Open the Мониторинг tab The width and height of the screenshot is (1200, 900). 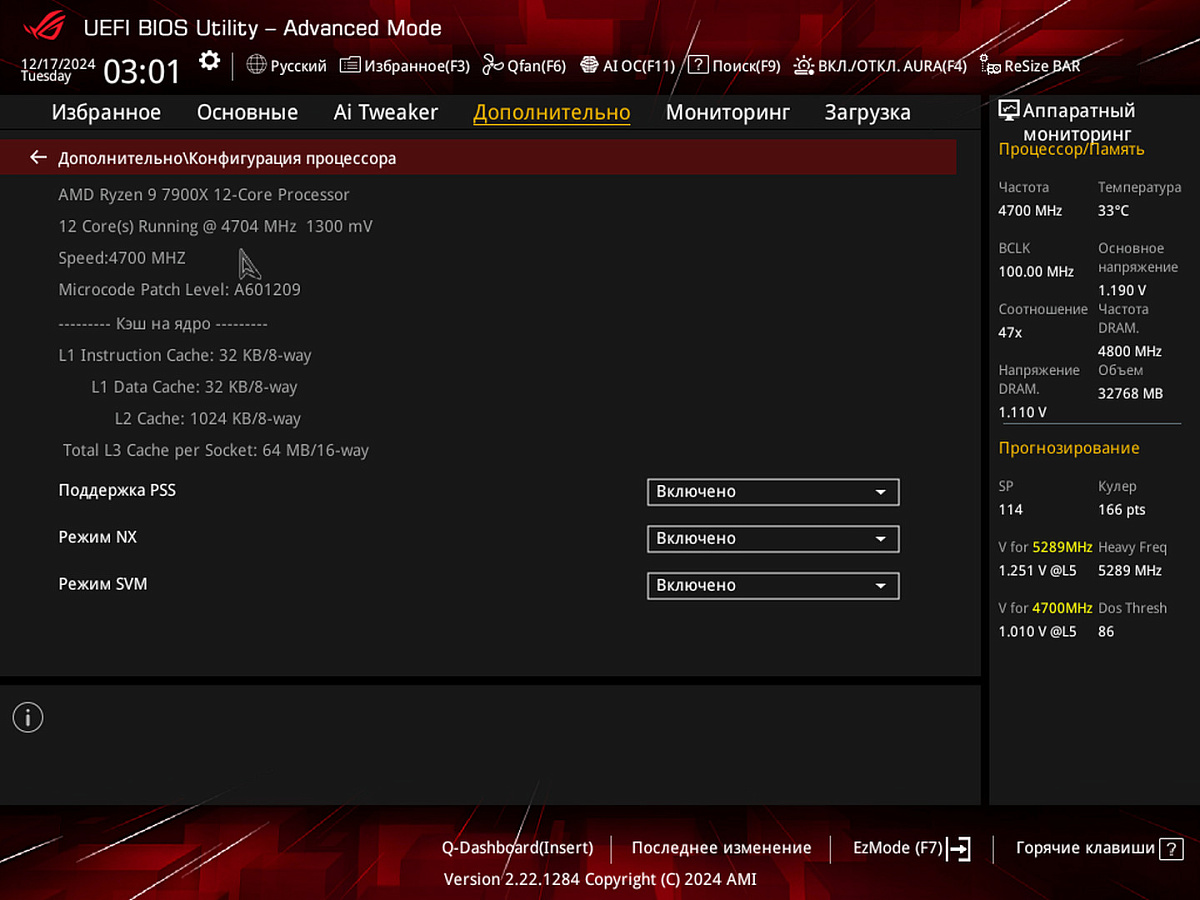(x=728, y=112)
